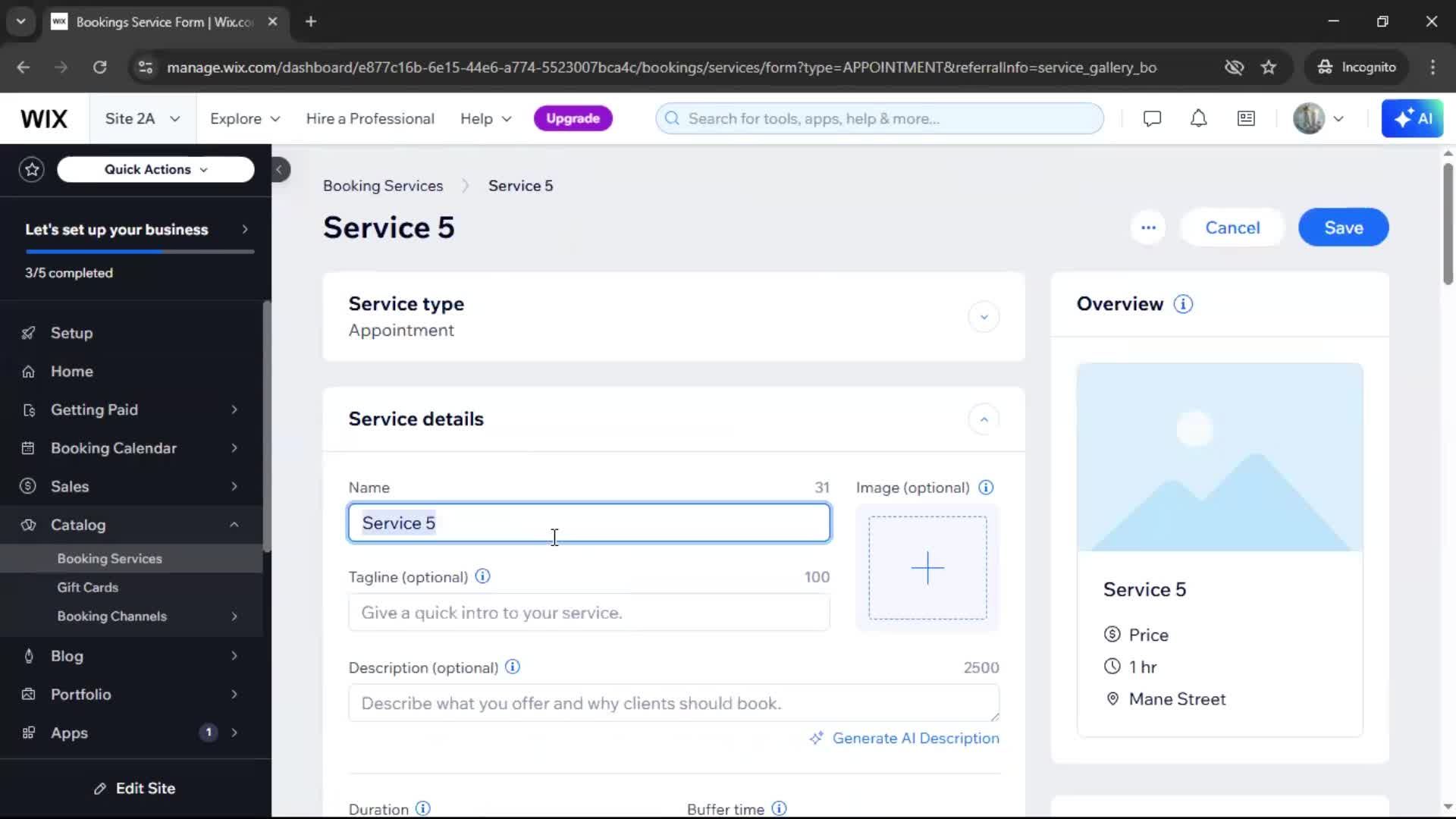Close the Bookings Service Form tab
Viewport: 1456px width, 819px height.
click(x=272, y=22)
